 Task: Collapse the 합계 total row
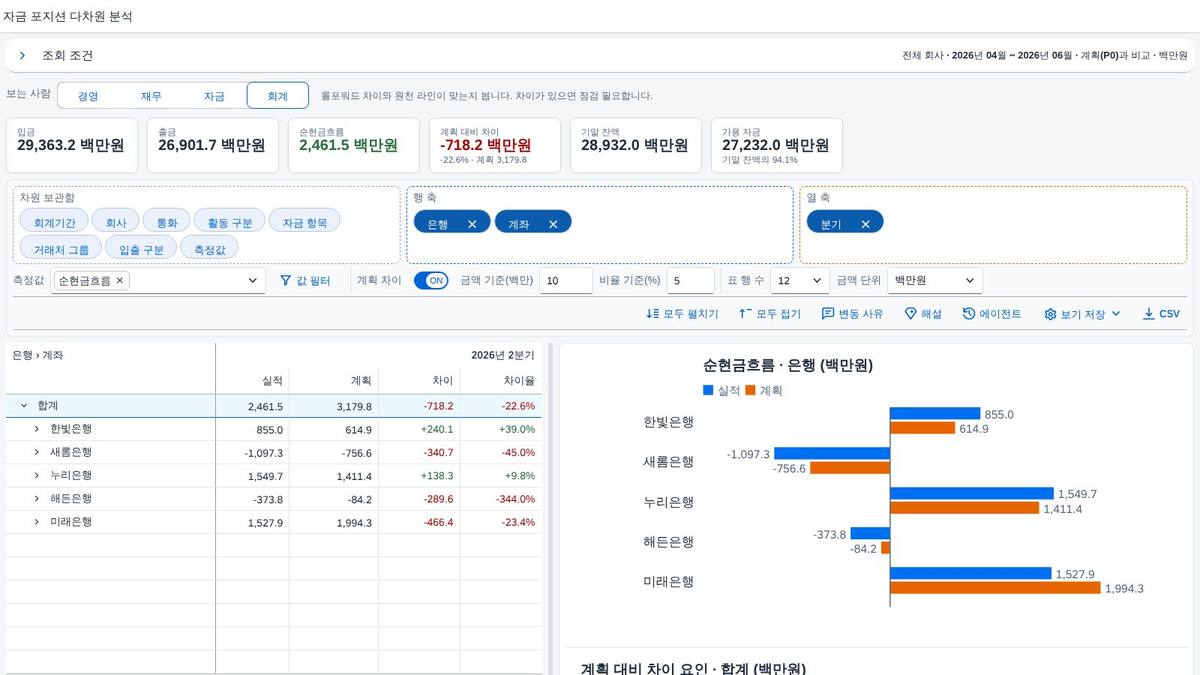[x=24, y=406]
